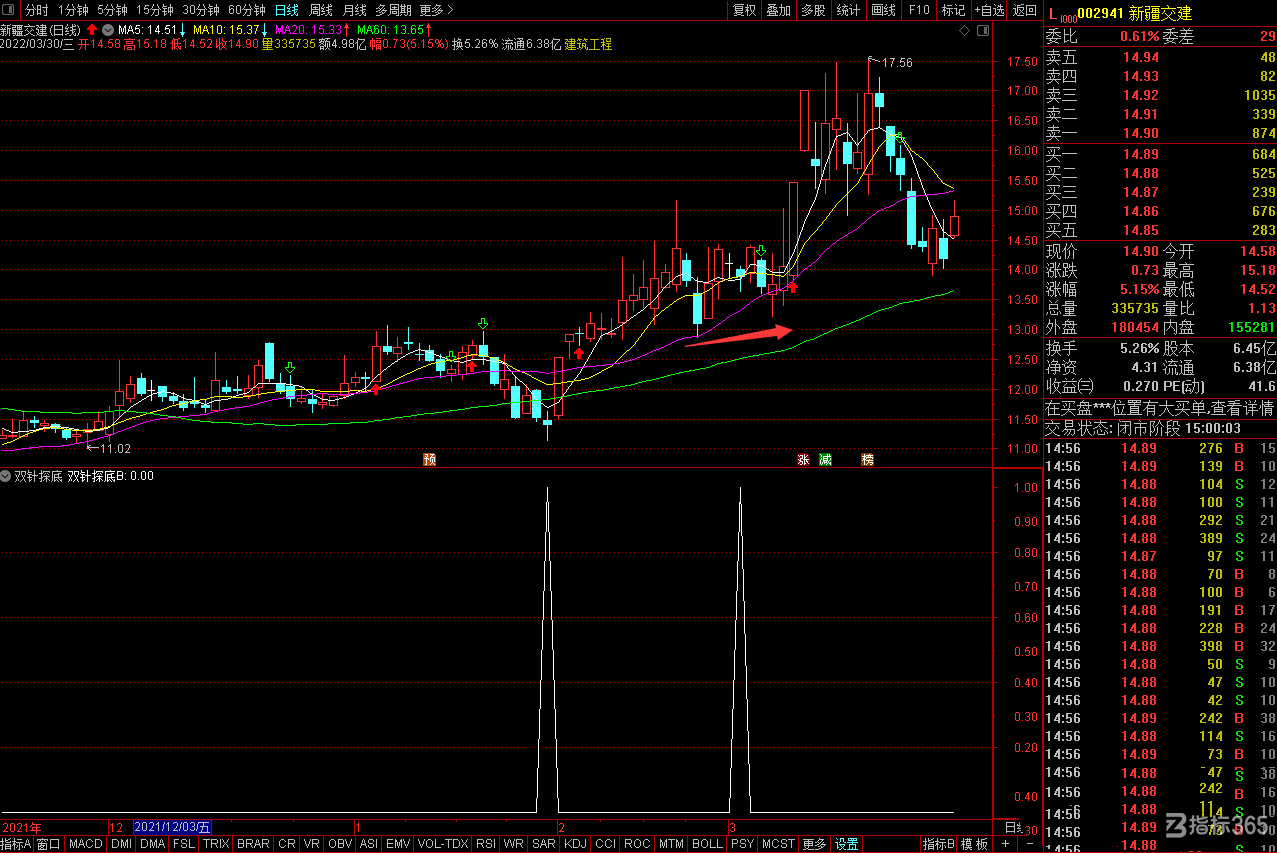This screenshot has width=1277, height=853.
Task: Click the 2021/12/03/五 date marker
Action: pos(172,828)
